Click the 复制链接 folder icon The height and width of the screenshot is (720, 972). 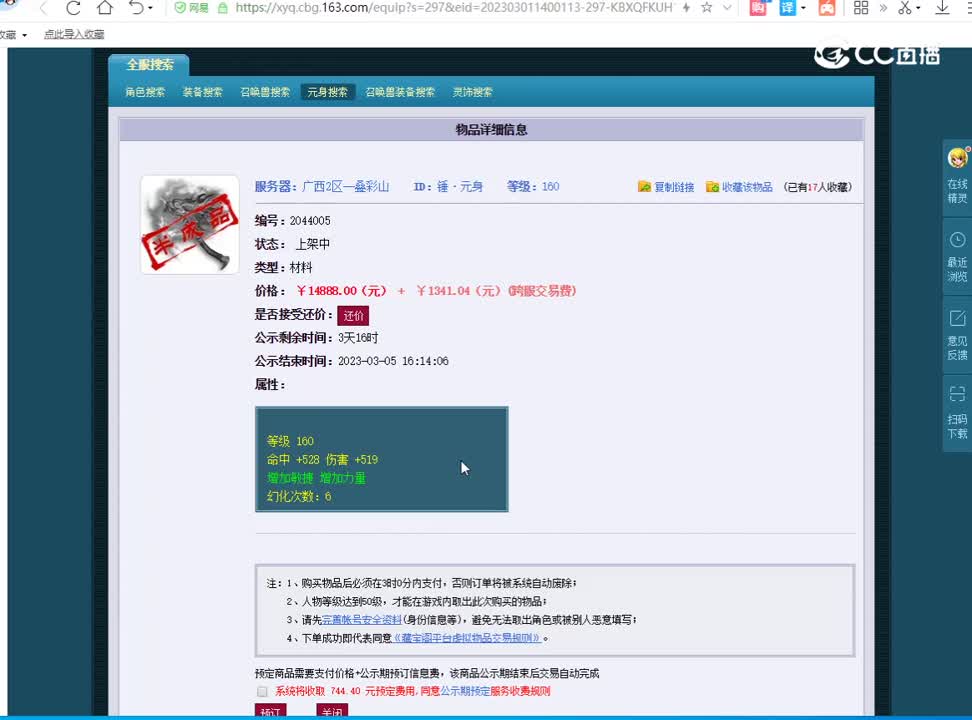[644, 187]
